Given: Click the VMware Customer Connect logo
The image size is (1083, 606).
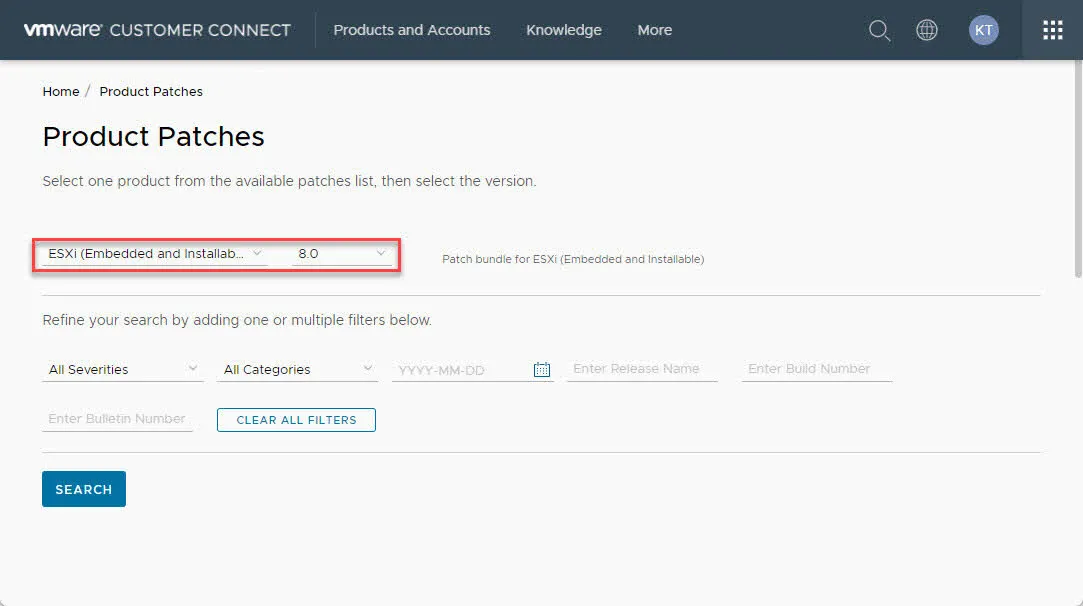Looking at the screenshot, I should pyautogui.click(x=155, y=29).
